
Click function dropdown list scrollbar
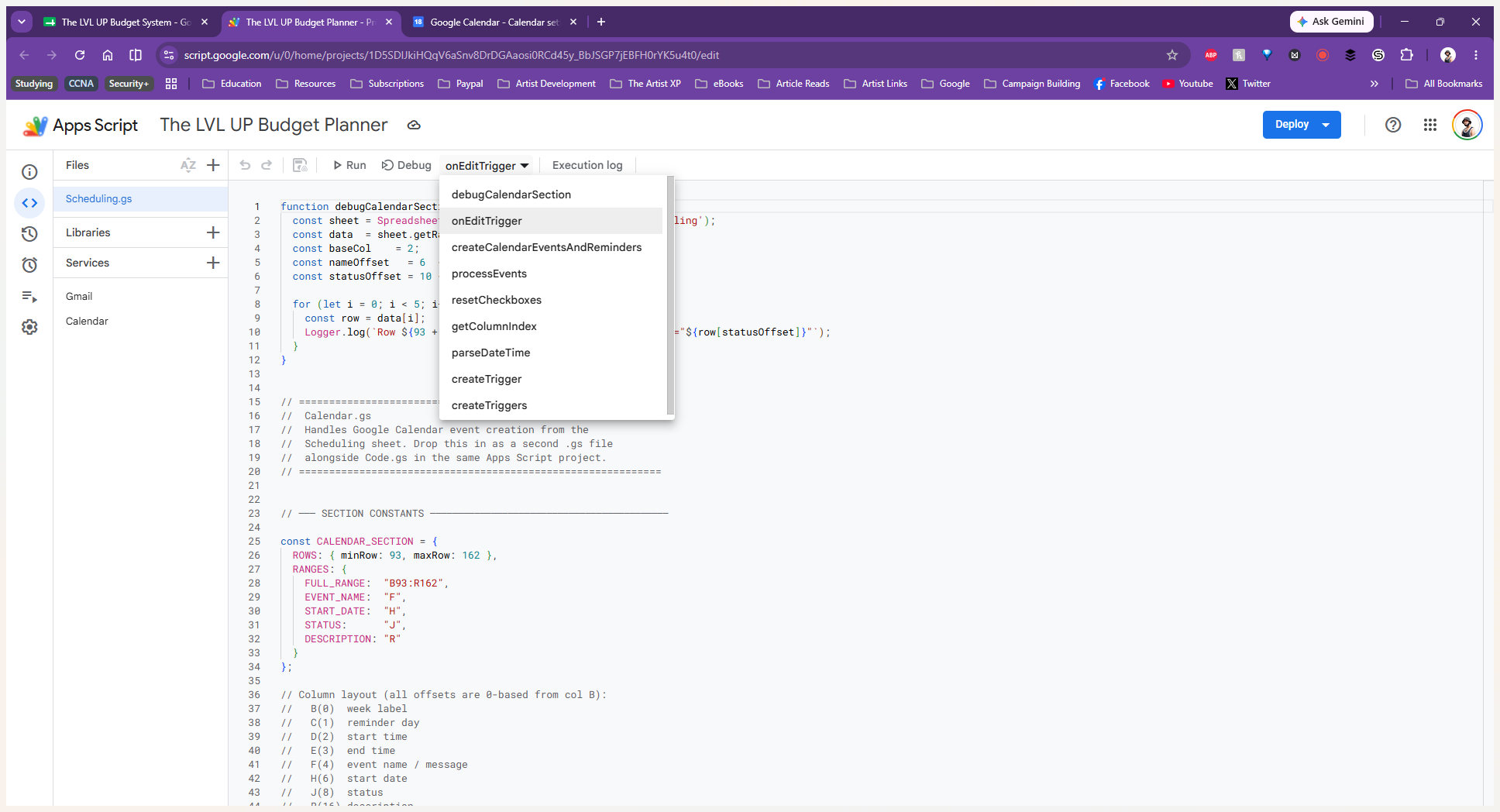(670, 295)
